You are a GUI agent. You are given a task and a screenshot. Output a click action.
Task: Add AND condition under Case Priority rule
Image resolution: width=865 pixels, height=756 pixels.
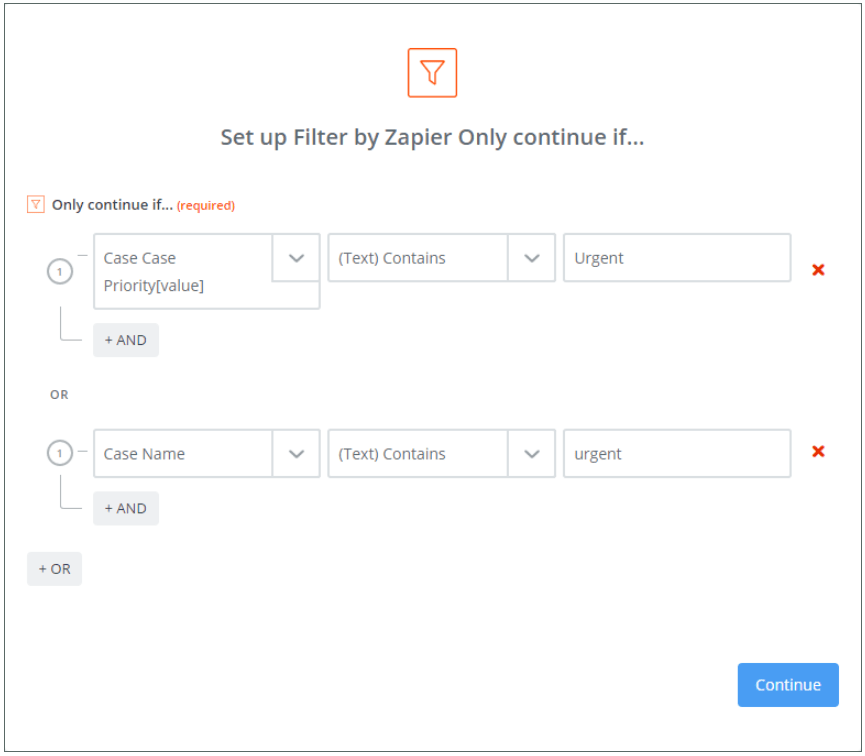pos(126,340)
